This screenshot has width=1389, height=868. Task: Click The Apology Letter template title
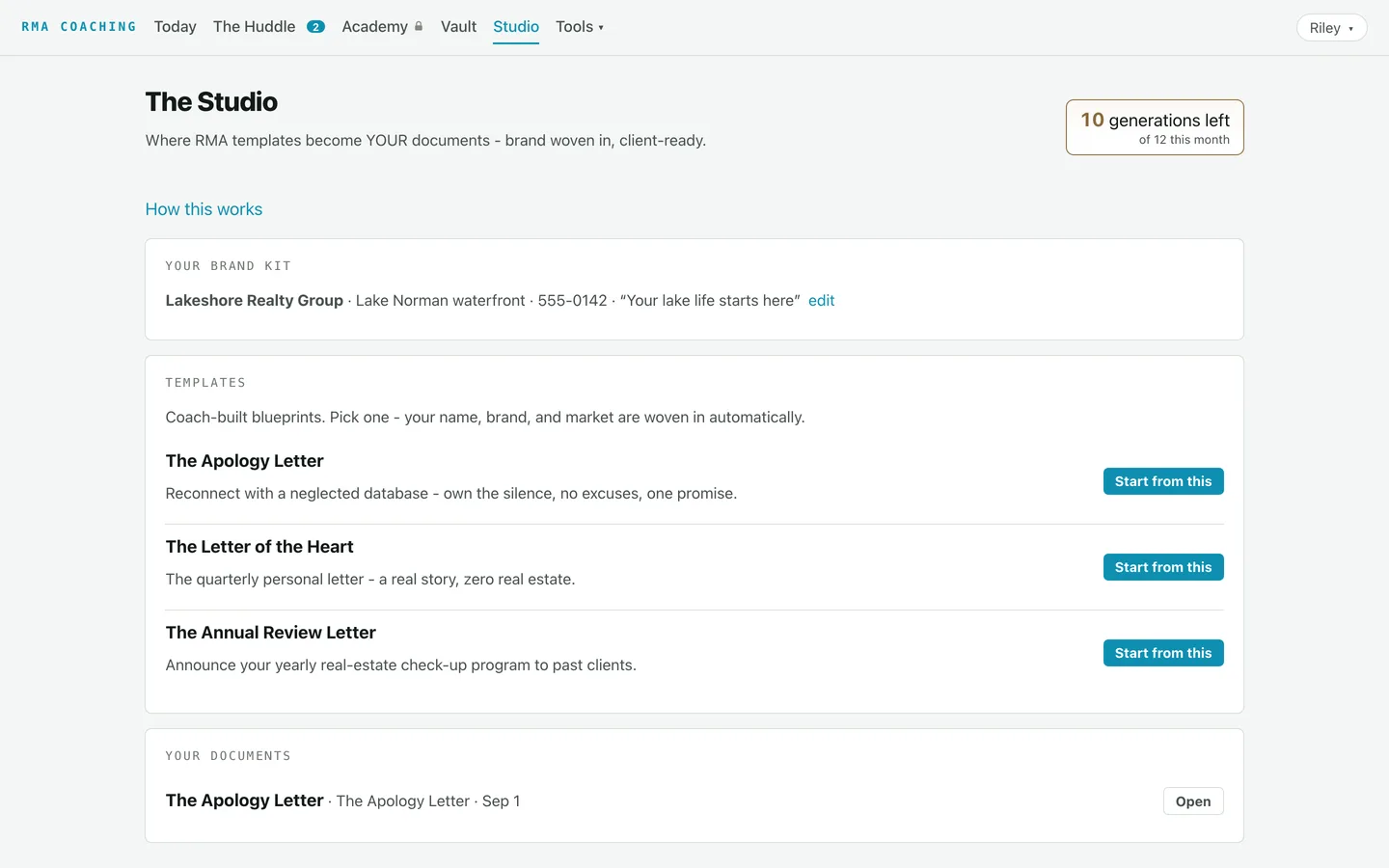tap(245, 461)
